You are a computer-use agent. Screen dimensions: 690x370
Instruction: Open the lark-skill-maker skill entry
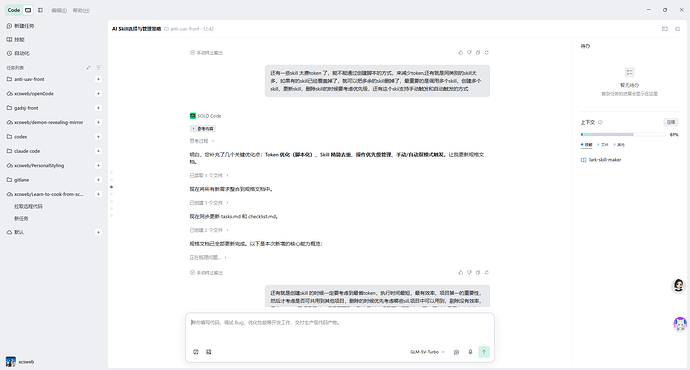pos(601,160)
